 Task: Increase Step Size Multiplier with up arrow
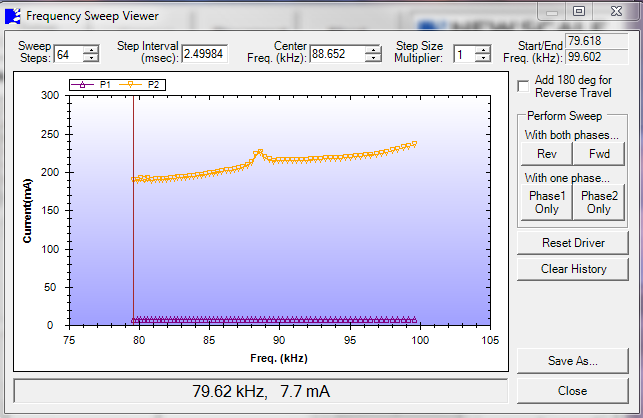(x=483, y=50)
